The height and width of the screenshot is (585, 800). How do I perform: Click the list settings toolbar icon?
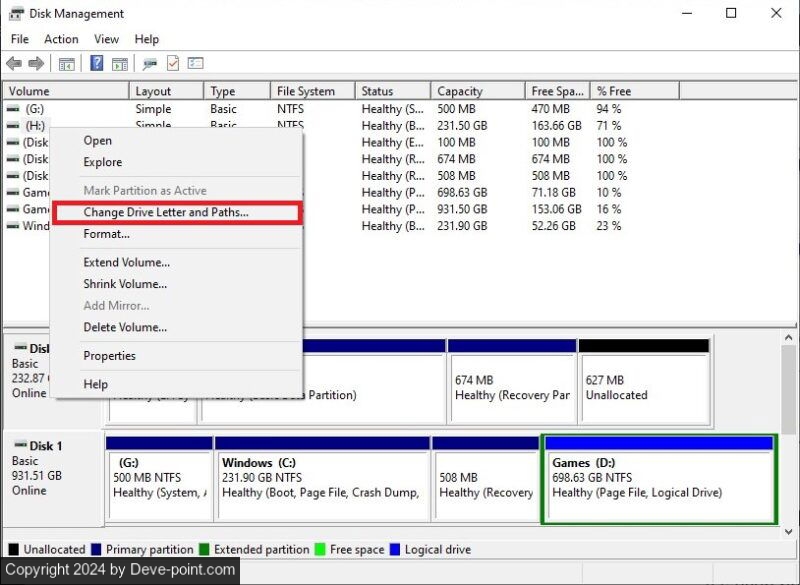pyautogui.click(x=195, y=64)
